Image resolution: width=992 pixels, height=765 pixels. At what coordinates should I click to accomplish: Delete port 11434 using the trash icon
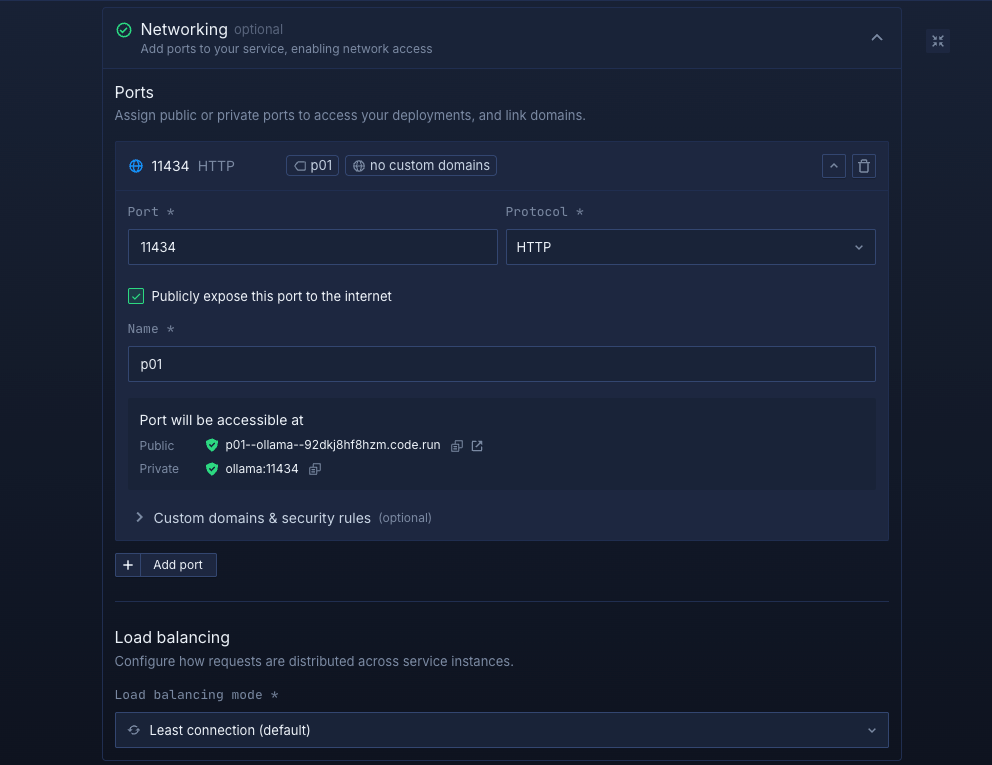pyautogui.click(x=864, y=166)
